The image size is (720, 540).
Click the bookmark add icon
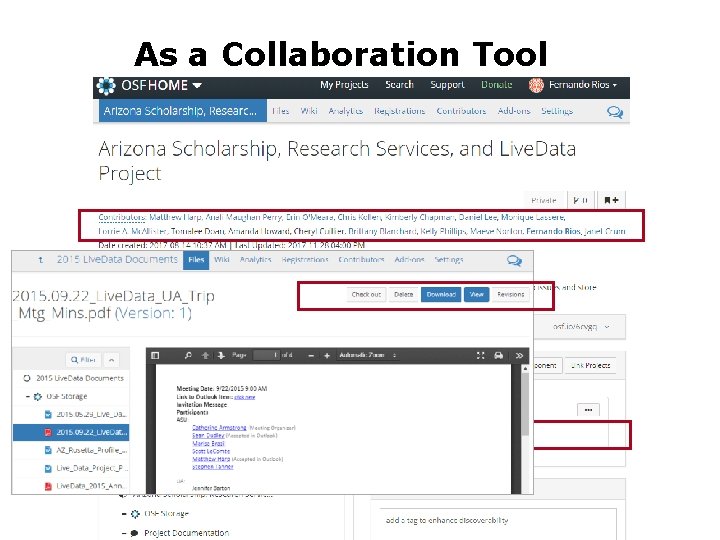click(611, 200)
